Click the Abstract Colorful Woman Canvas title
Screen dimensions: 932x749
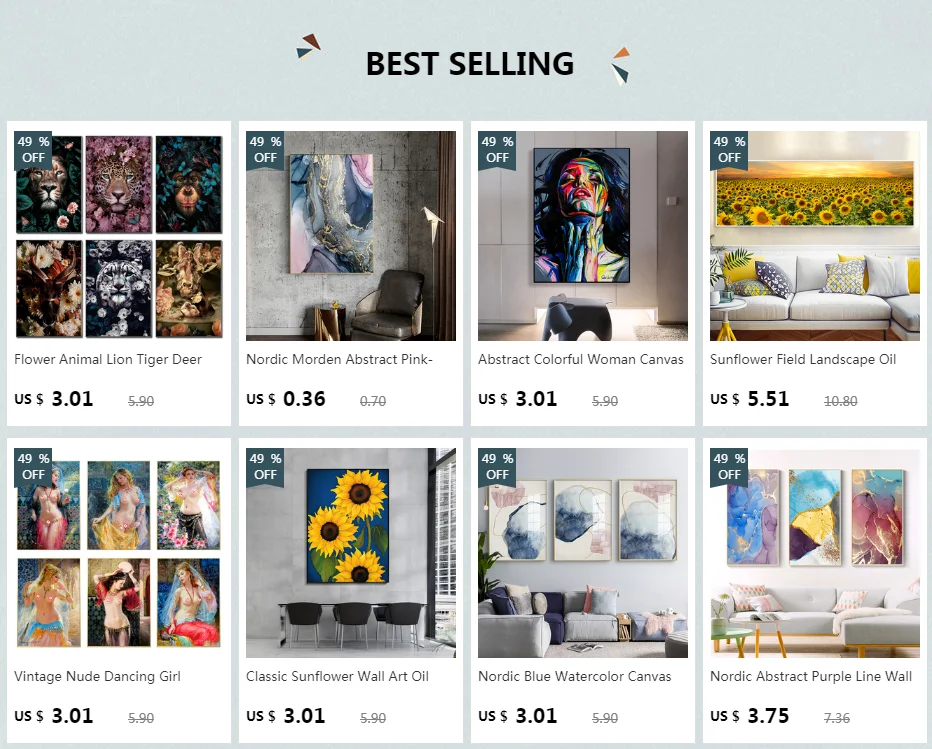(x=581, y=360)
